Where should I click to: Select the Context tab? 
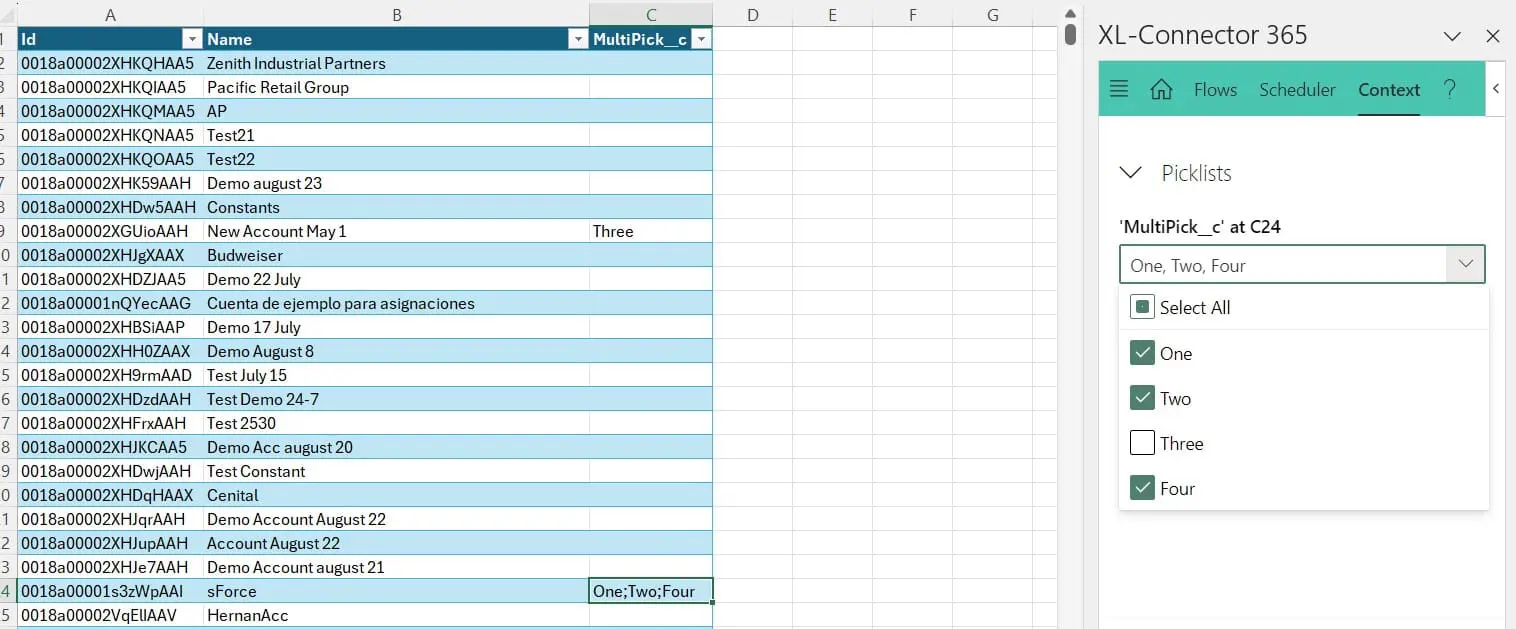pos(1388,89)
